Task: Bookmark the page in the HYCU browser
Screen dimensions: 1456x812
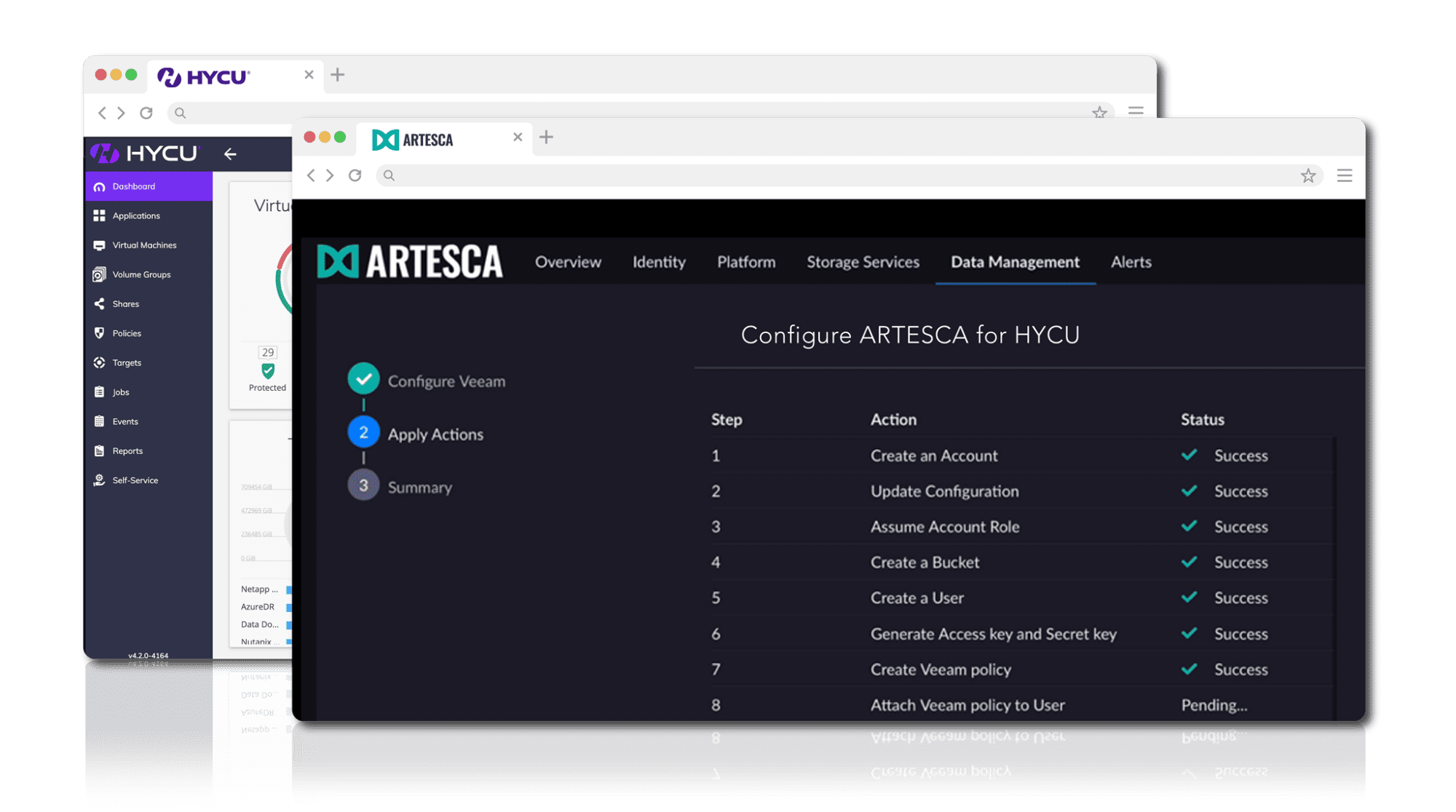Action: pos(1099,112)
